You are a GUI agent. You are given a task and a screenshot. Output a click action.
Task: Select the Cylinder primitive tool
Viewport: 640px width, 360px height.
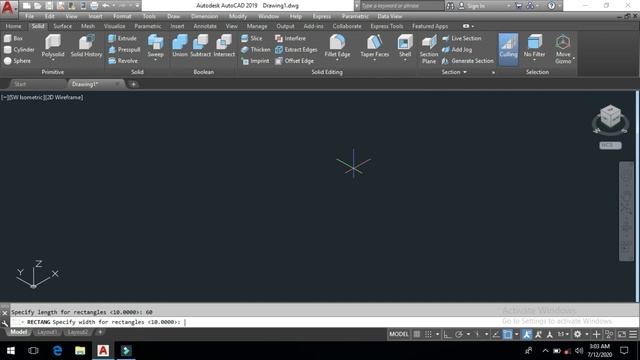19,50
